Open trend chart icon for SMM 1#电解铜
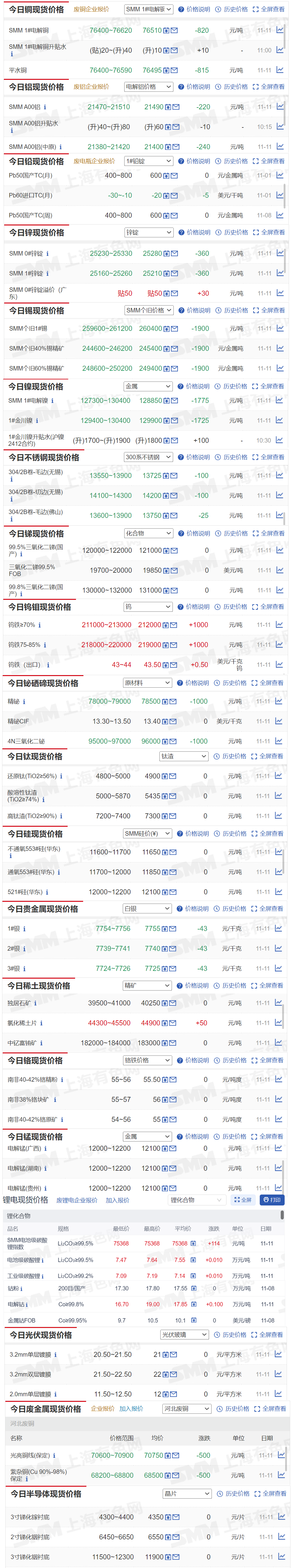The height and width of the screenshot is (1568, 292). click(280, 30)
